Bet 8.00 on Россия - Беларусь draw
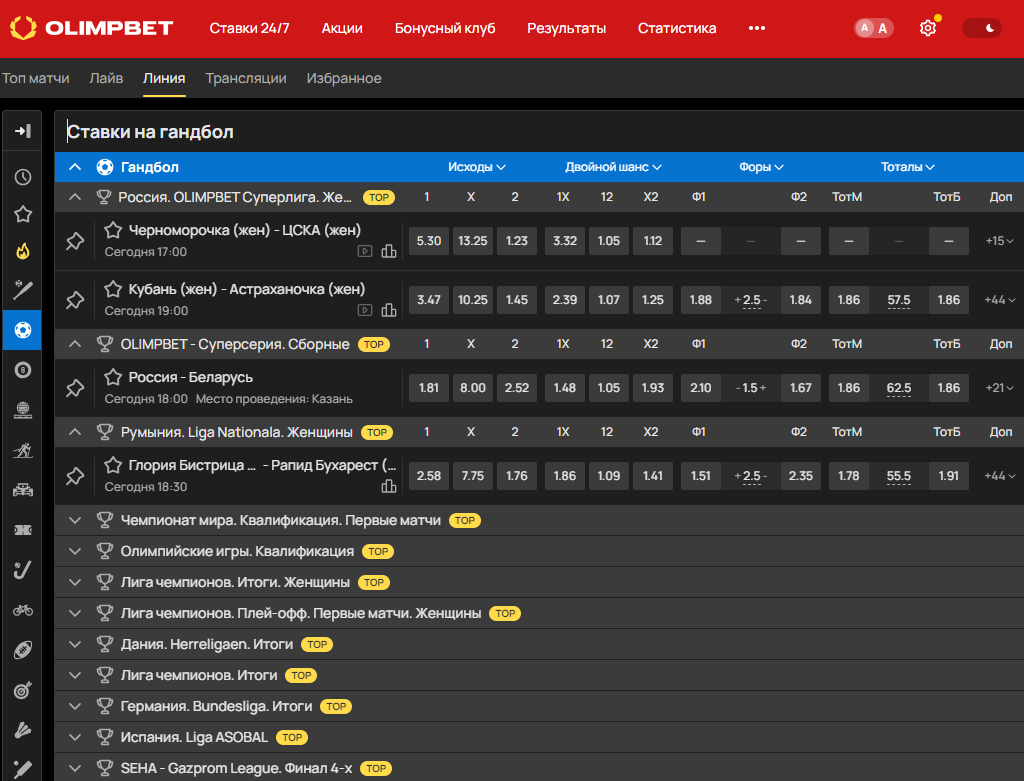1024x781 pixels. 473,388
